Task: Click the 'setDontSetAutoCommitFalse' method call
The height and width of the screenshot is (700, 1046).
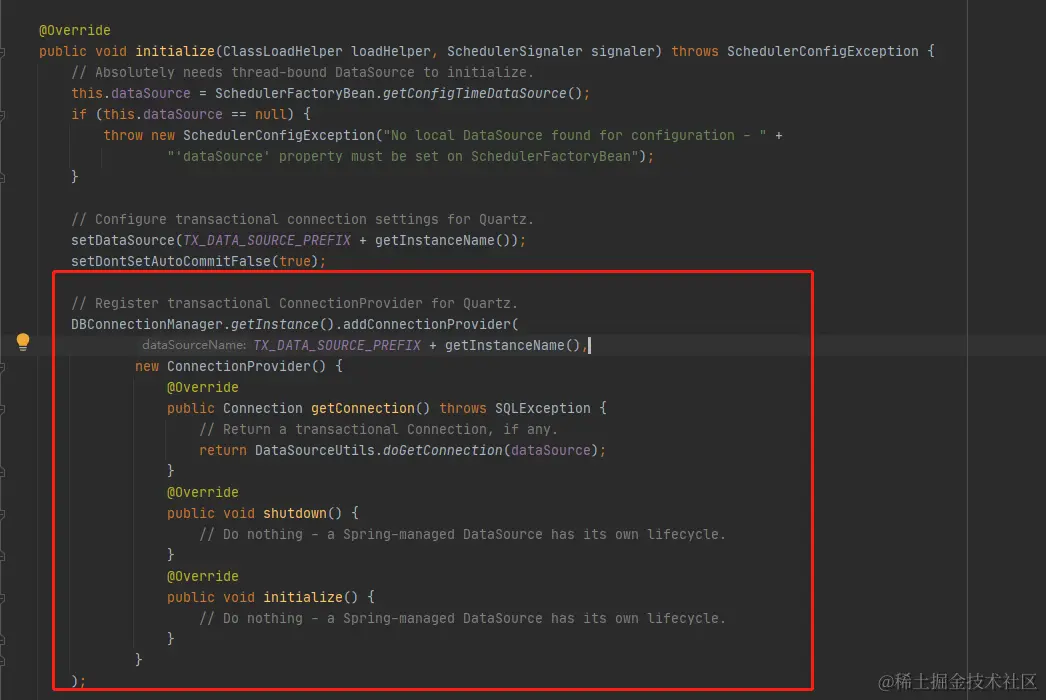Action: coord(171,261)
